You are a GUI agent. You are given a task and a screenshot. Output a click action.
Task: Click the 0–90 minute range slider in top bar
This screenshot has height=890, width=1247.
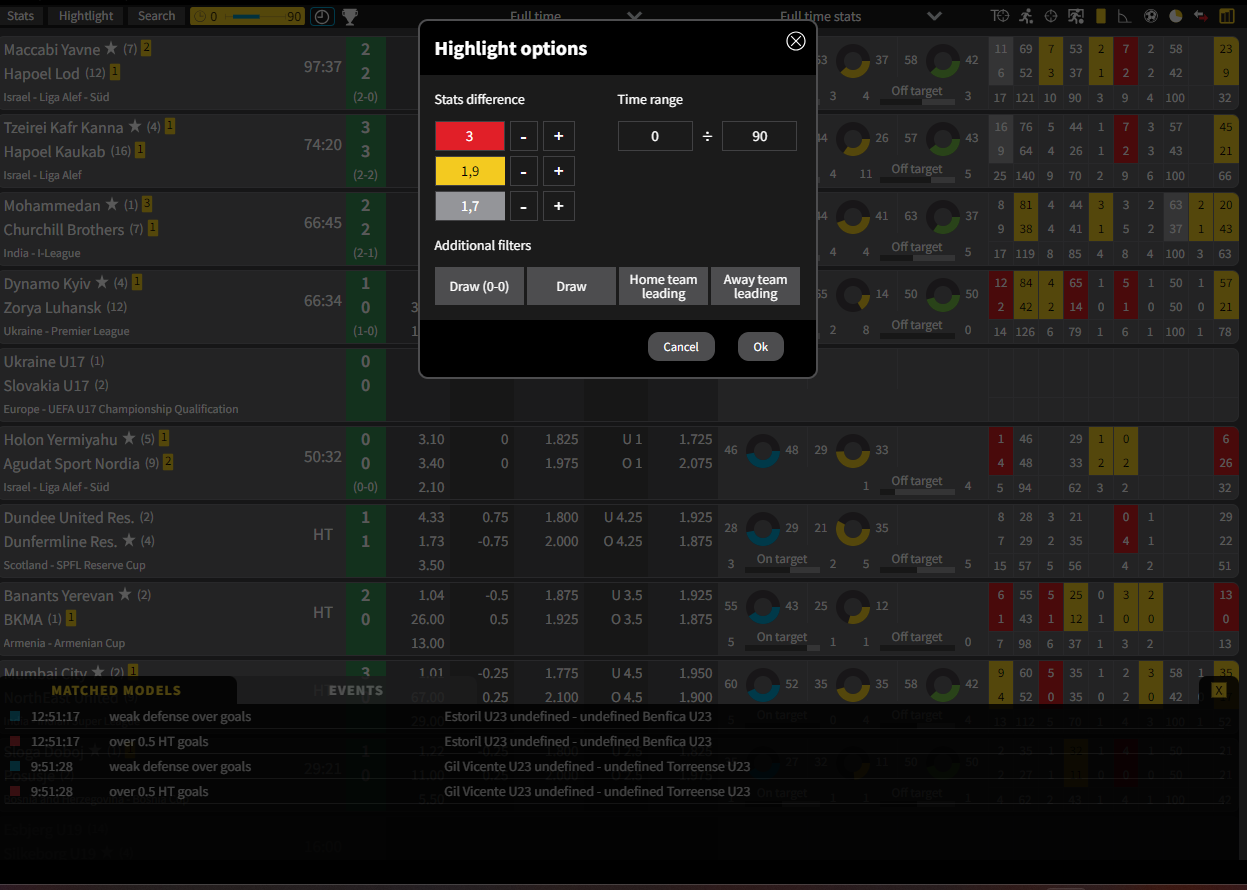coord(247,16)
